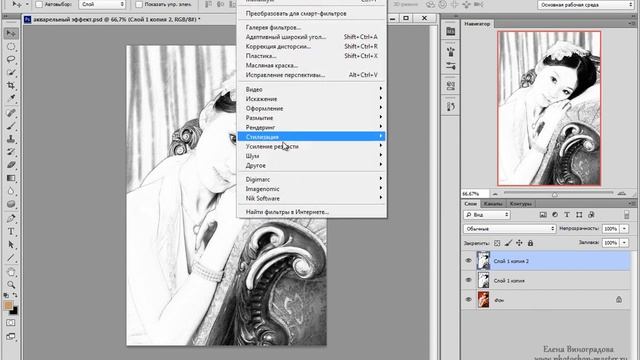Click lock image pixels brush icon

(508, 243)
